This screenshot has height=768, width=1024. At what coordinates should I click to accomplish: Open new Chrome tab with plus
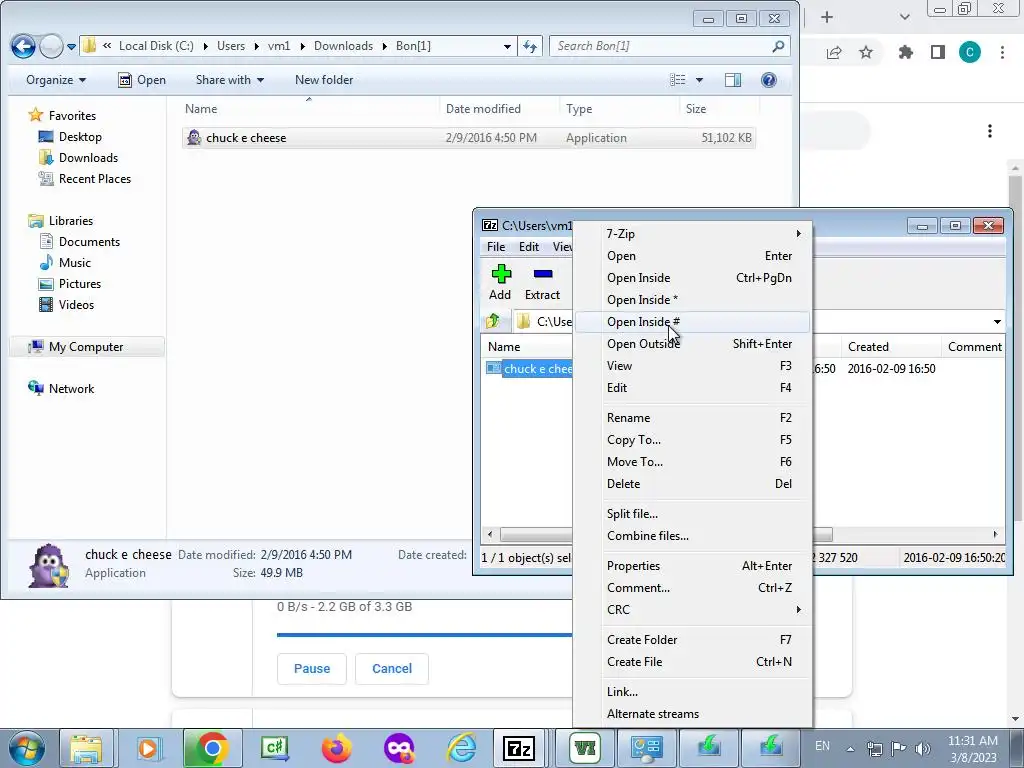[827, 17]
